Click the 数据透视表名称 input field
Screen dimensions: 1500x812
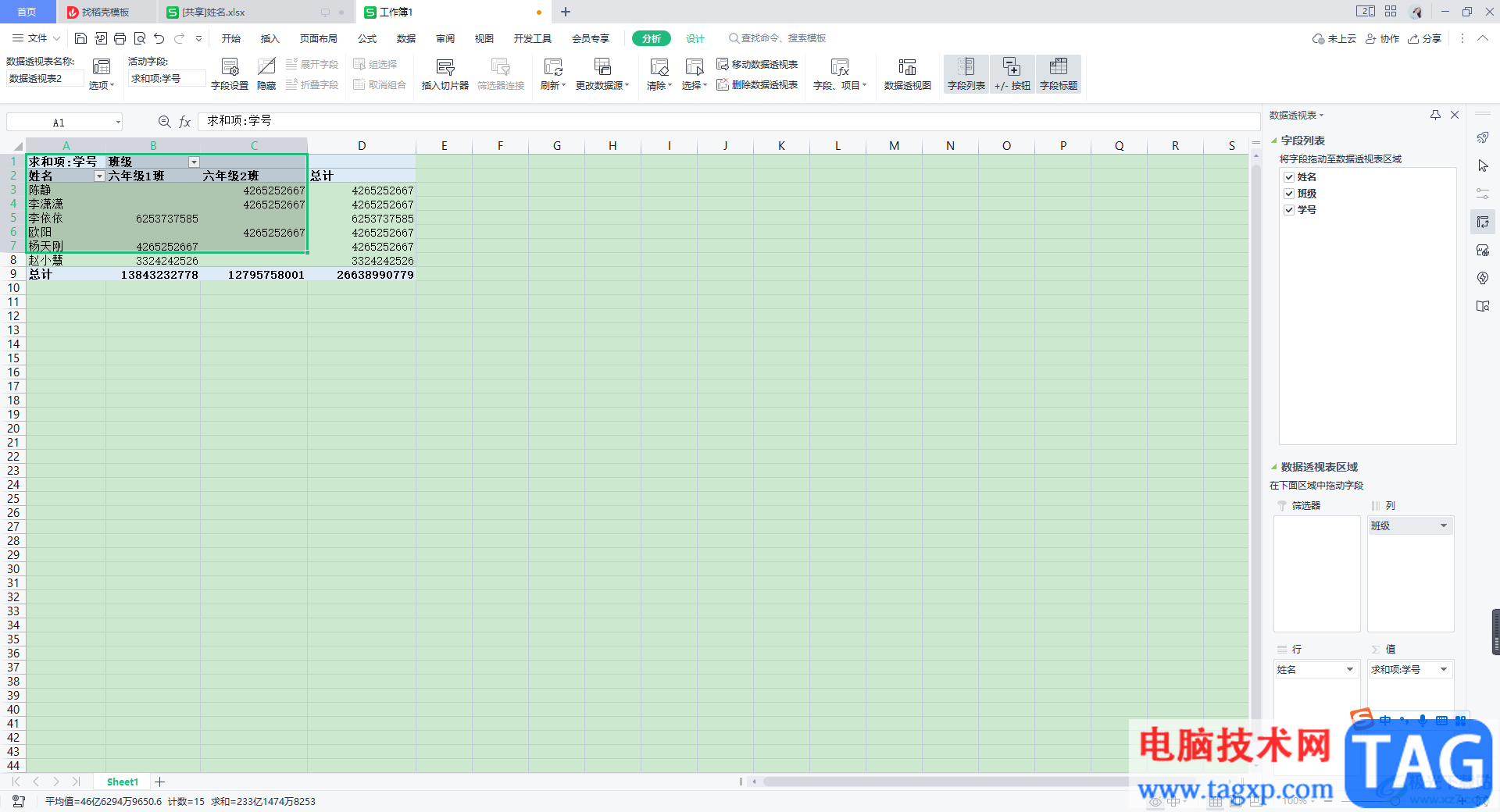[x=45, y=78]
